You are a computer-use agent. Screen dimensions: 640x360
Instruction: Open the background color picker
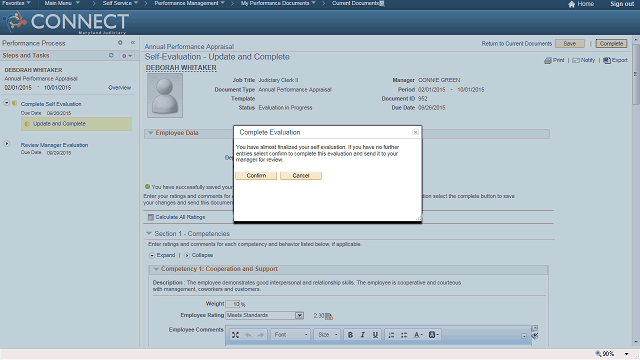[433, 335]
